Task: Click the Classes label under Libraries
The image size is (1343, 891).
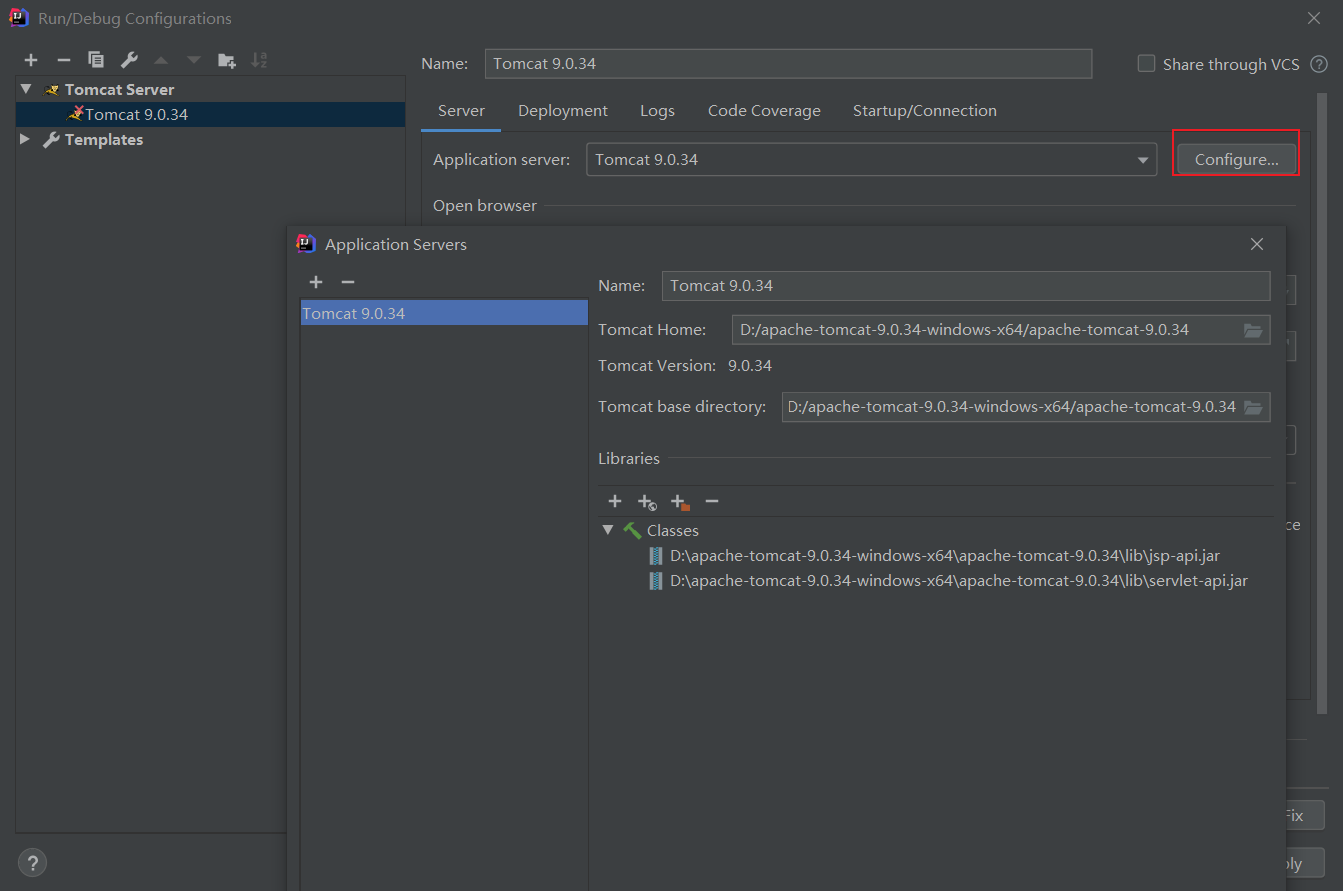Action: pyautogui.click(x=672, y=531)
